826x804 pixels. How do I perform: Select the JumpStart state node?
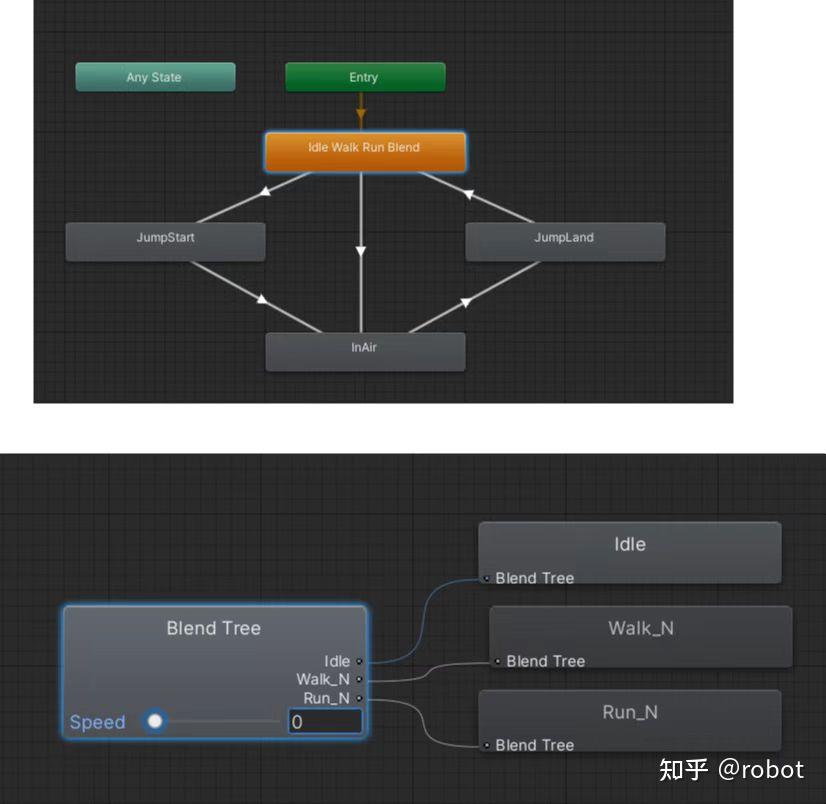[x=165, y=241]
